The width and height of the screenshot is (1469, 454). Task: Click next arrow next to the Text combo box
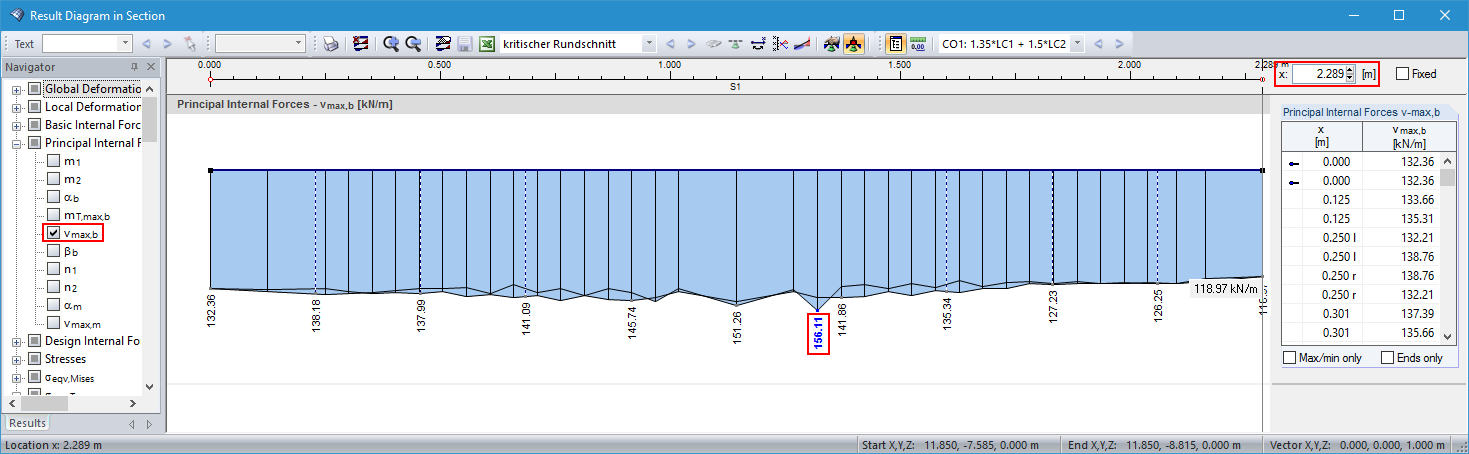coord(169,44)
